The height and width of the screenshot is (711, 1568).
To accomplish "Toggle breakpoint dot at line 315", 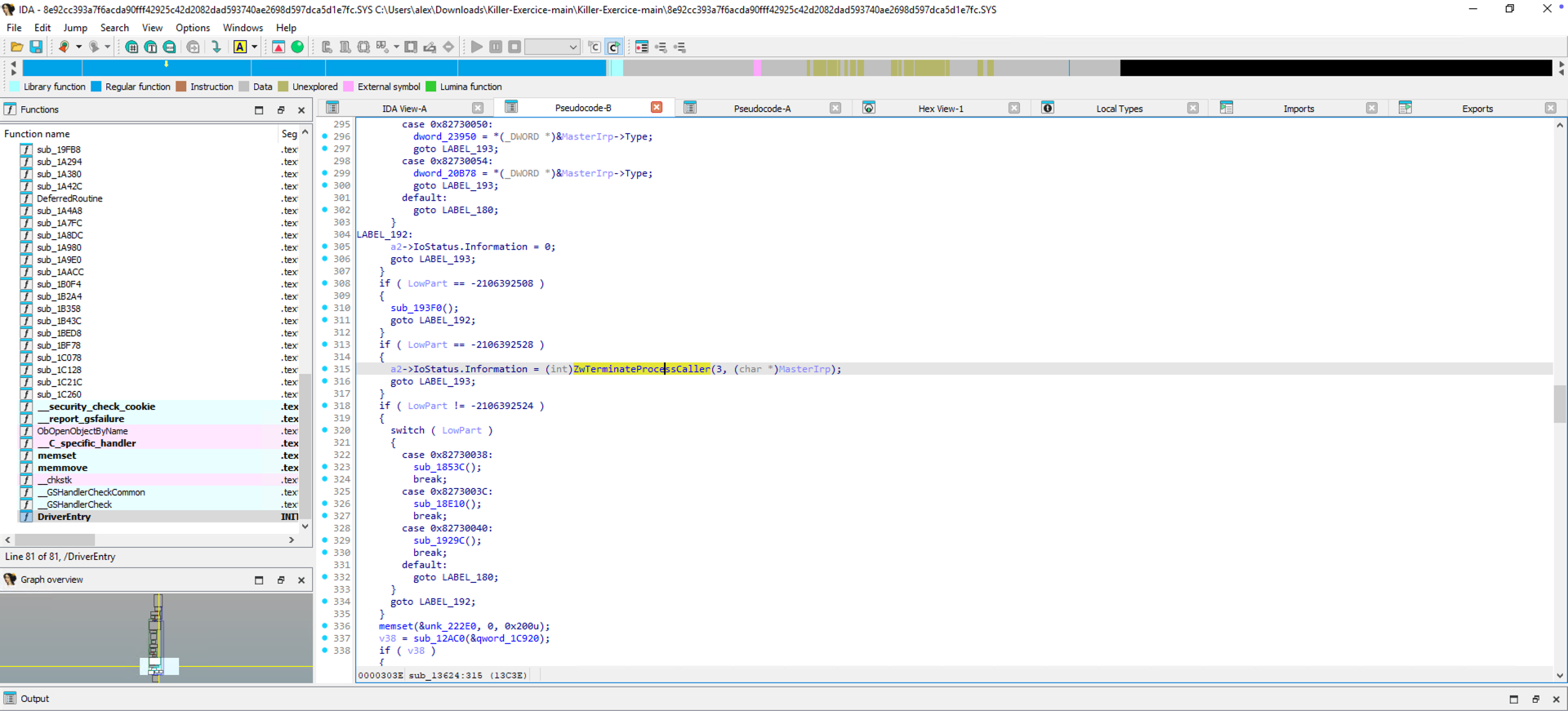I will [x=325, y=369].
